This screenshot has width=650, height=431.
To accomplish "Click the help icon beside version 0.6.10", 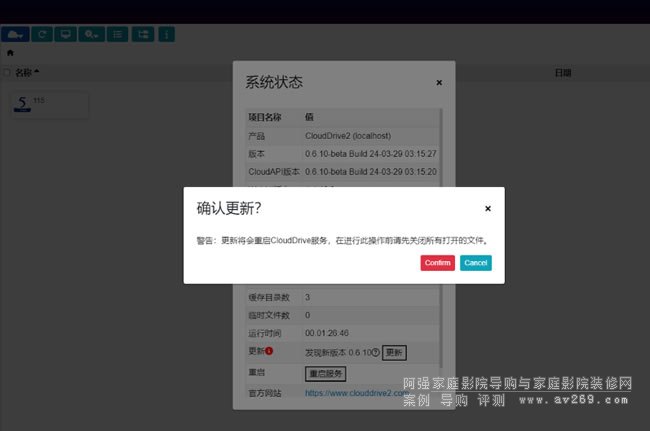I will click(376, 352).
